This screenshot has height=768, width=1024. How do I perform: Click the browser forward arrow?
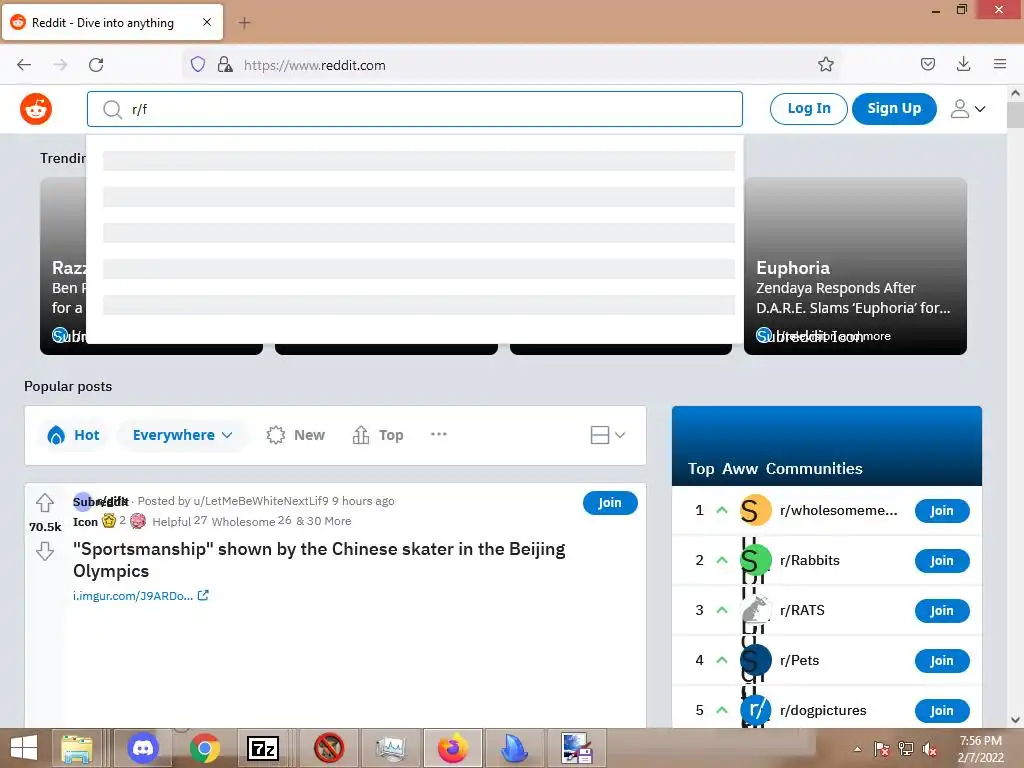(x=60, y=65)
